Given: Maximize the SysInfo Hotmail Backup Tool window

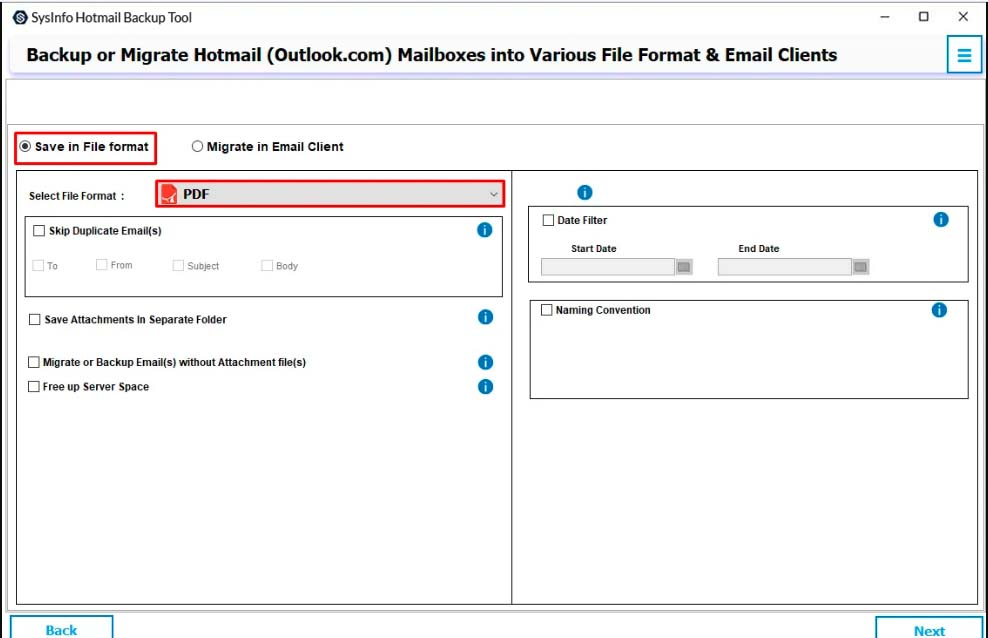Looking at the screenshot, I should point(924,17).
